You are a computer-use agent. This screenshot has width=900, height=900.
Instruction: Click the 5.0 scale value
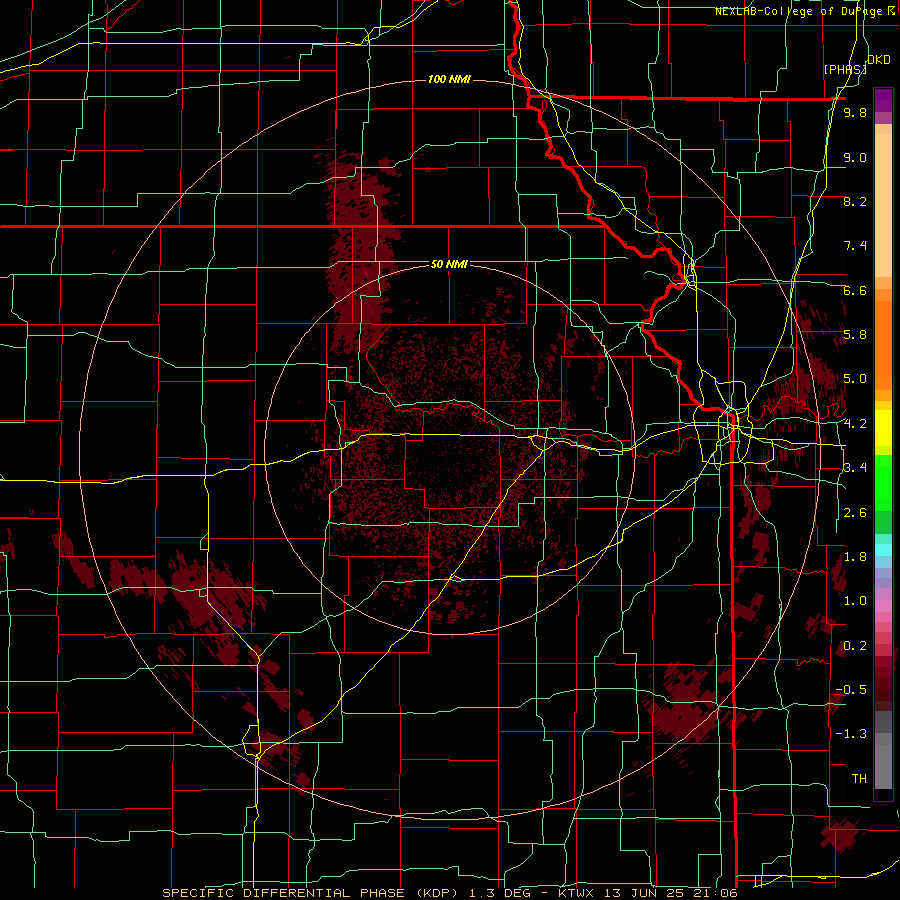coord(855,379)
